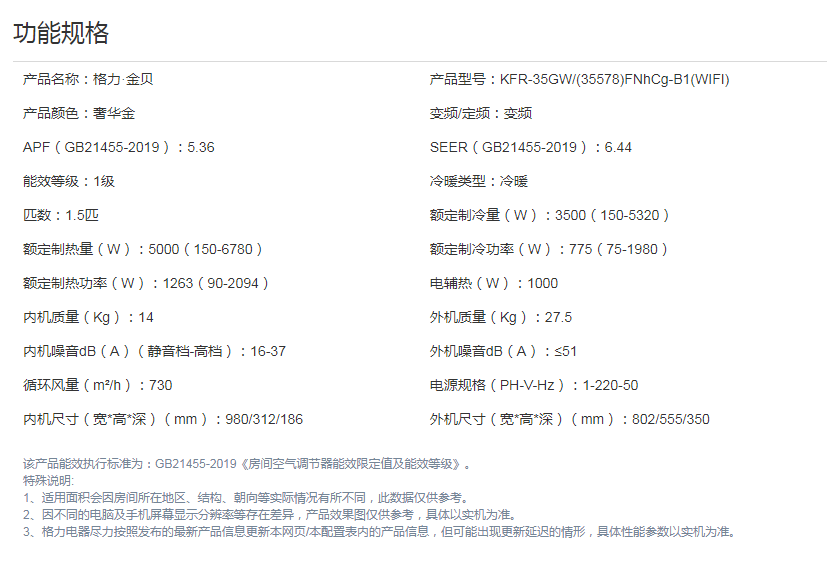This screenshot has height=561, width=828.
Task: Click the 电辅热 1000 entry
Action: [x=494, y=283]
